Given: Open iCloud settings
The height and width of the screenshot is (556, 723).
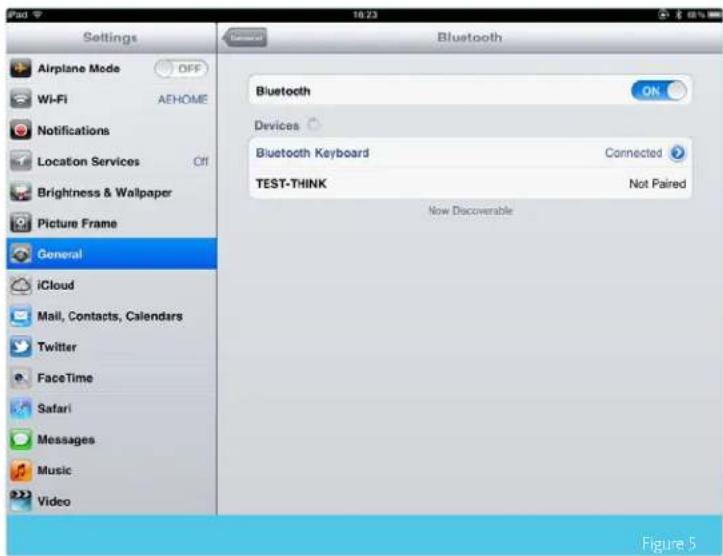Looking at the screenshot, I should pos(111,285).
